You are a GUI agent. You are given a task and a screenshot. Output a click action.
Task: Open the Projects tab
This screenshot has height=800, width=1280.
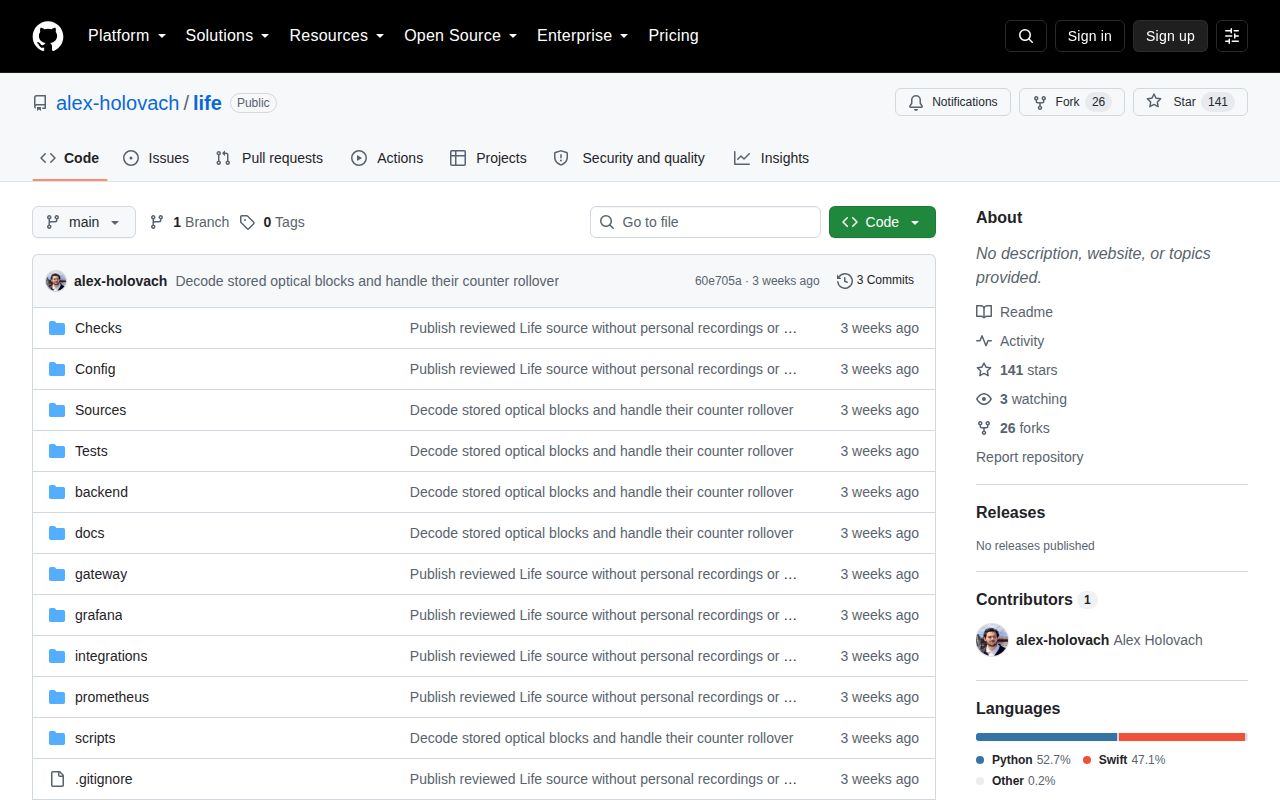point(488,158)
